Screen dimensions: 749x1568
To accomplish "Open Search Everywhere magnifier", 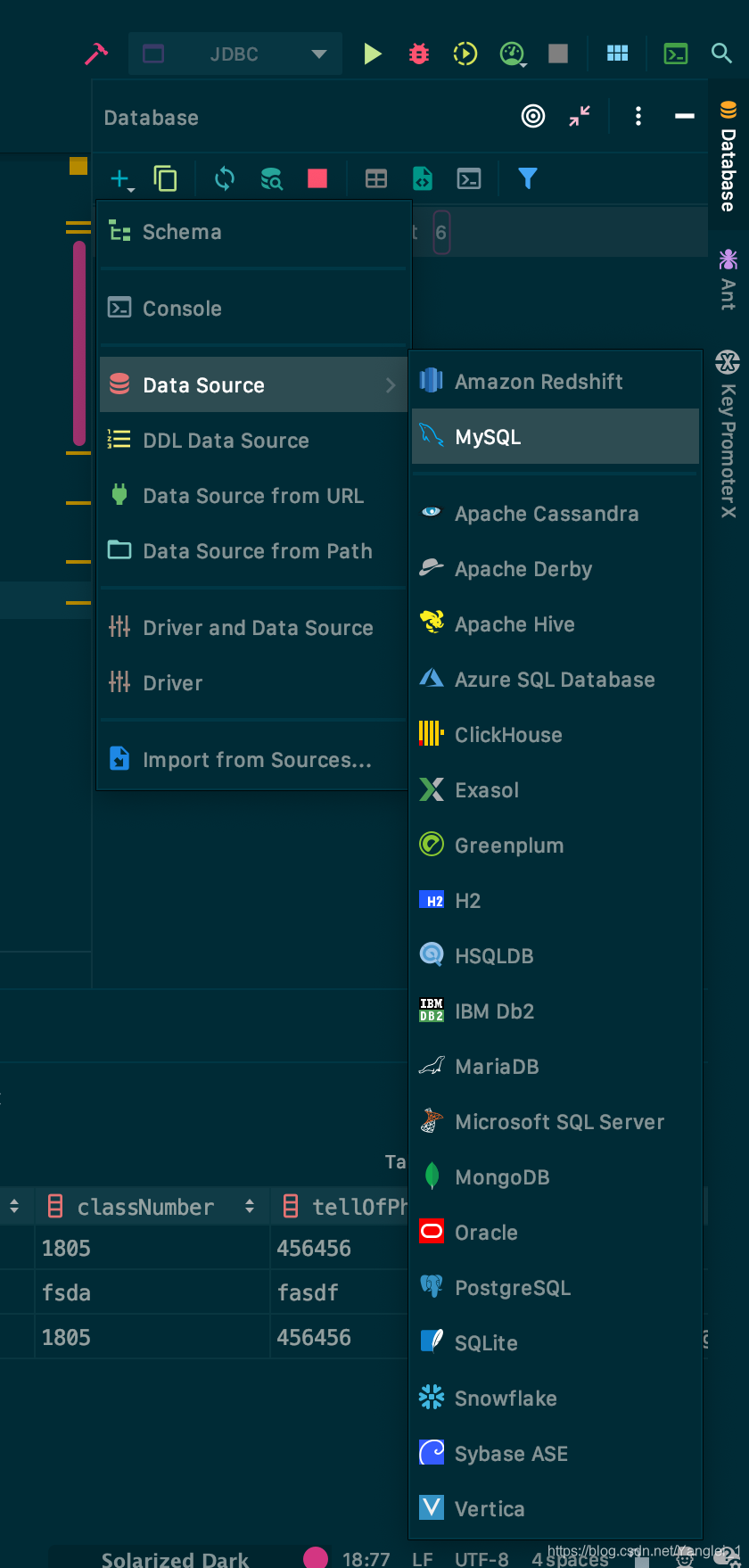I will (x=721, y=54).
